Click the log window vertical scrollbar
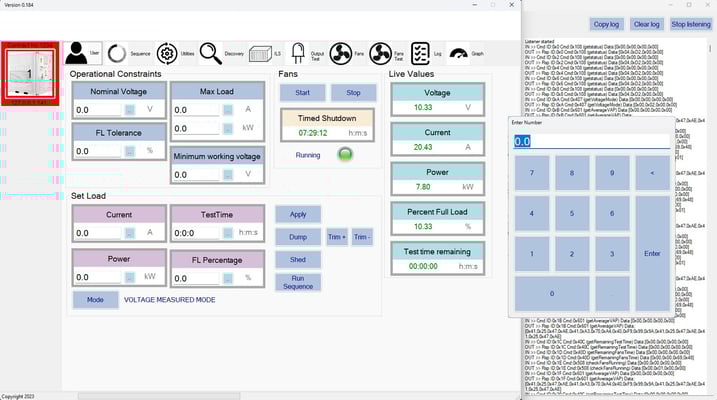Image resolution: width=717 pixels, height=400 pixels. (710, 48)
